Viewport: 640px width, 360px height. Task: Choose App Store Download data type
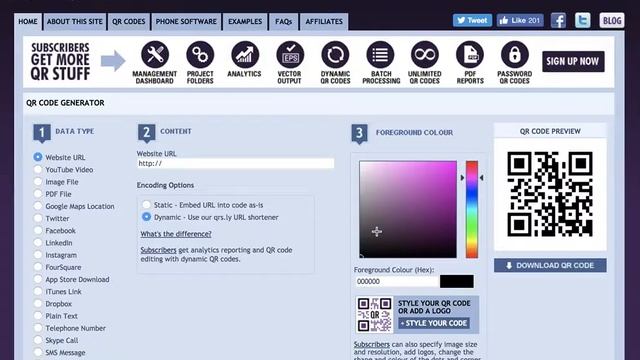coord(38,279)
